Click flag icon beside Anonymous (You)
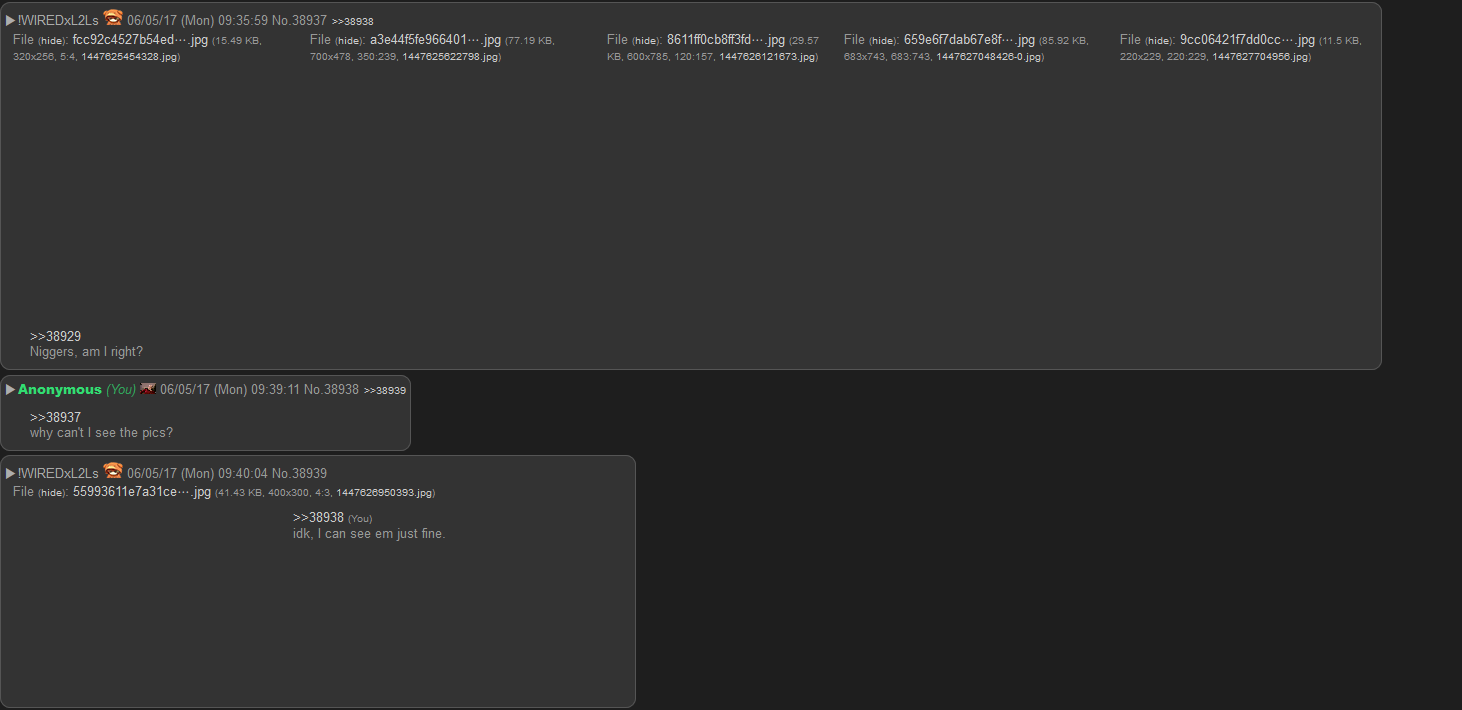This screenshot has height=710, width=1462. pyautogui.click(x=148, y=388)
